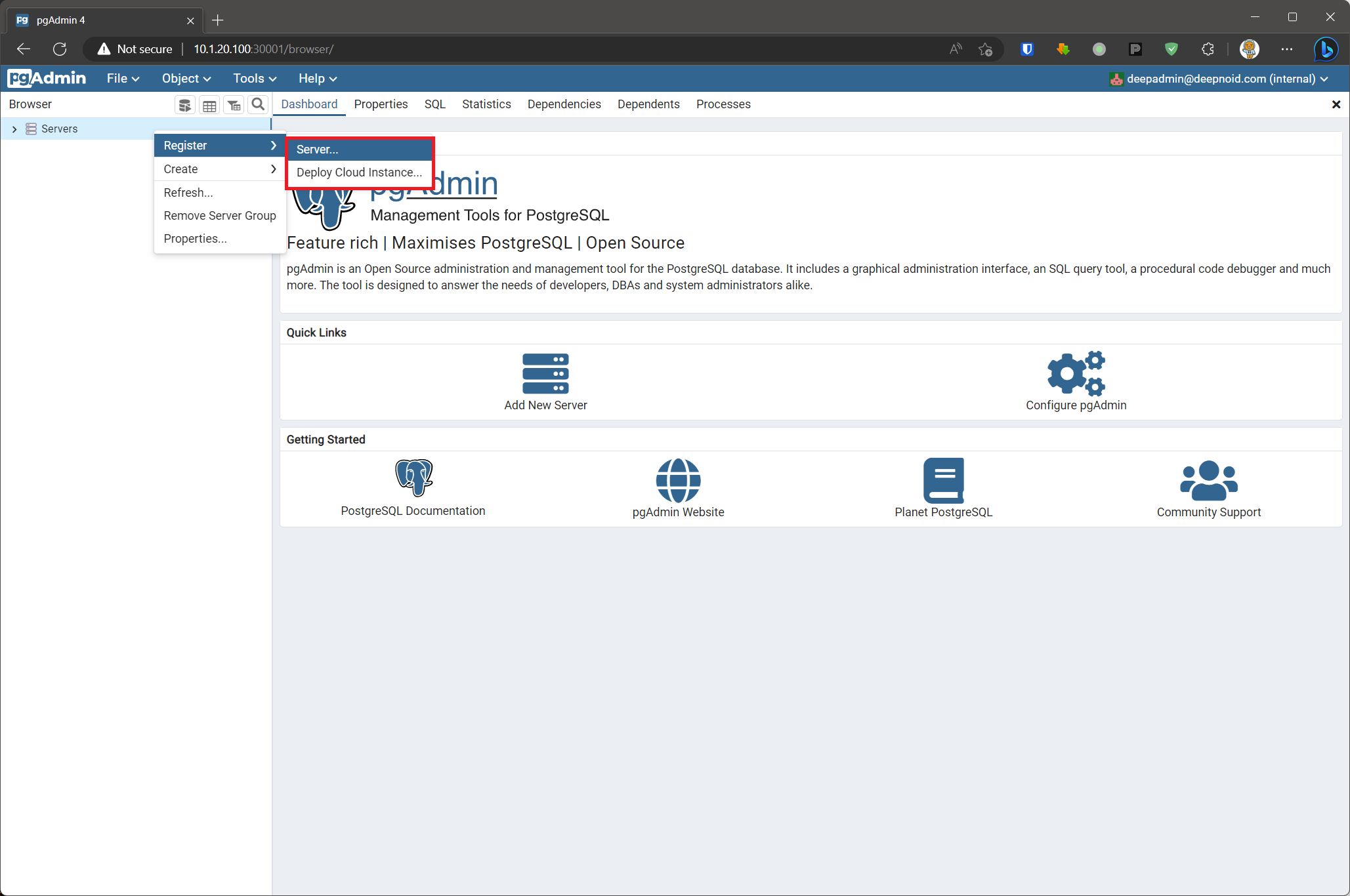The height and width of the screenshot is (896, 1350).
Task: Click the Add New Server icon
Action: coord(545,373)
